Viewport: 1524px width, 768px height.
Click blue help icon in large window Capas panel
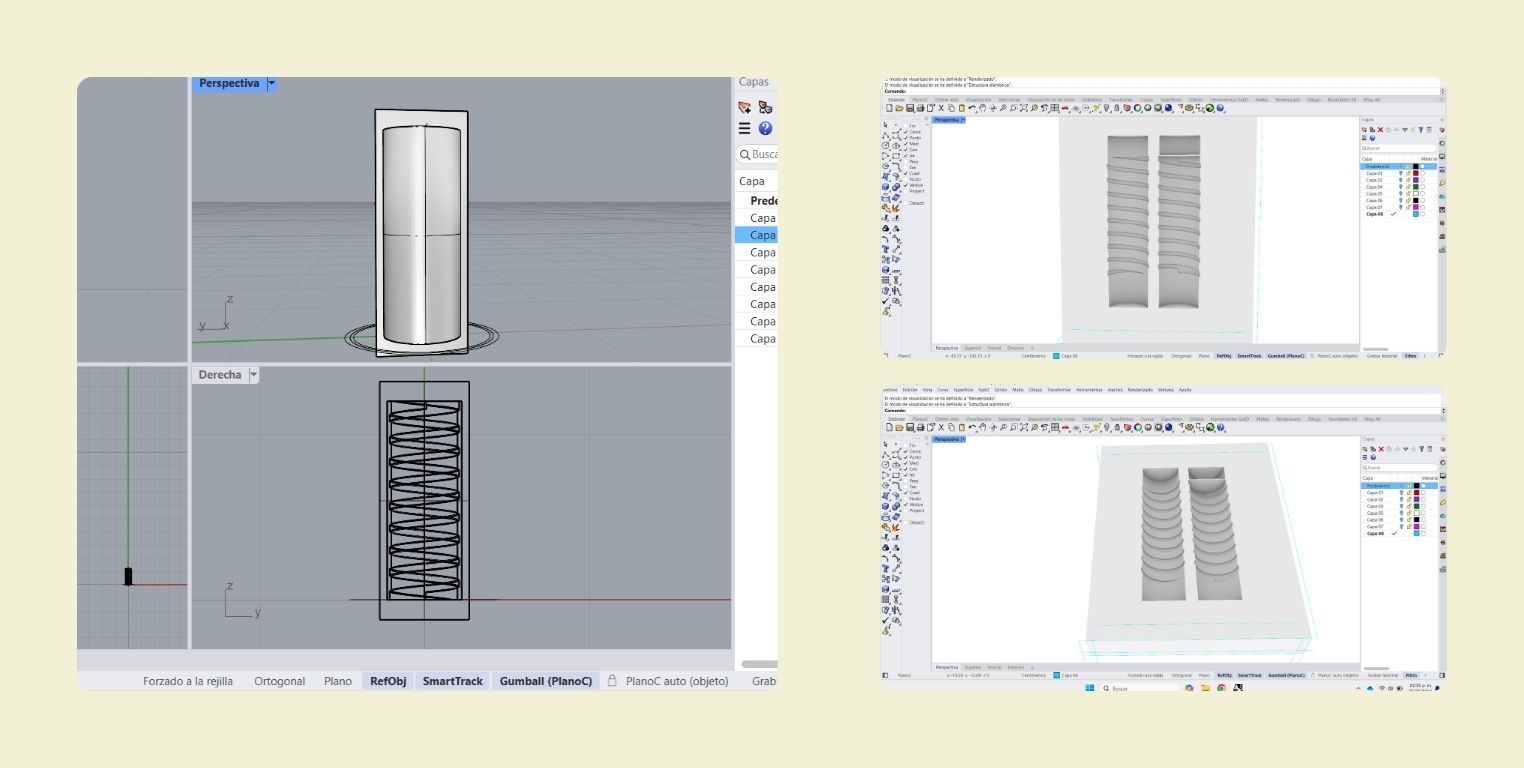pos(765,128)
